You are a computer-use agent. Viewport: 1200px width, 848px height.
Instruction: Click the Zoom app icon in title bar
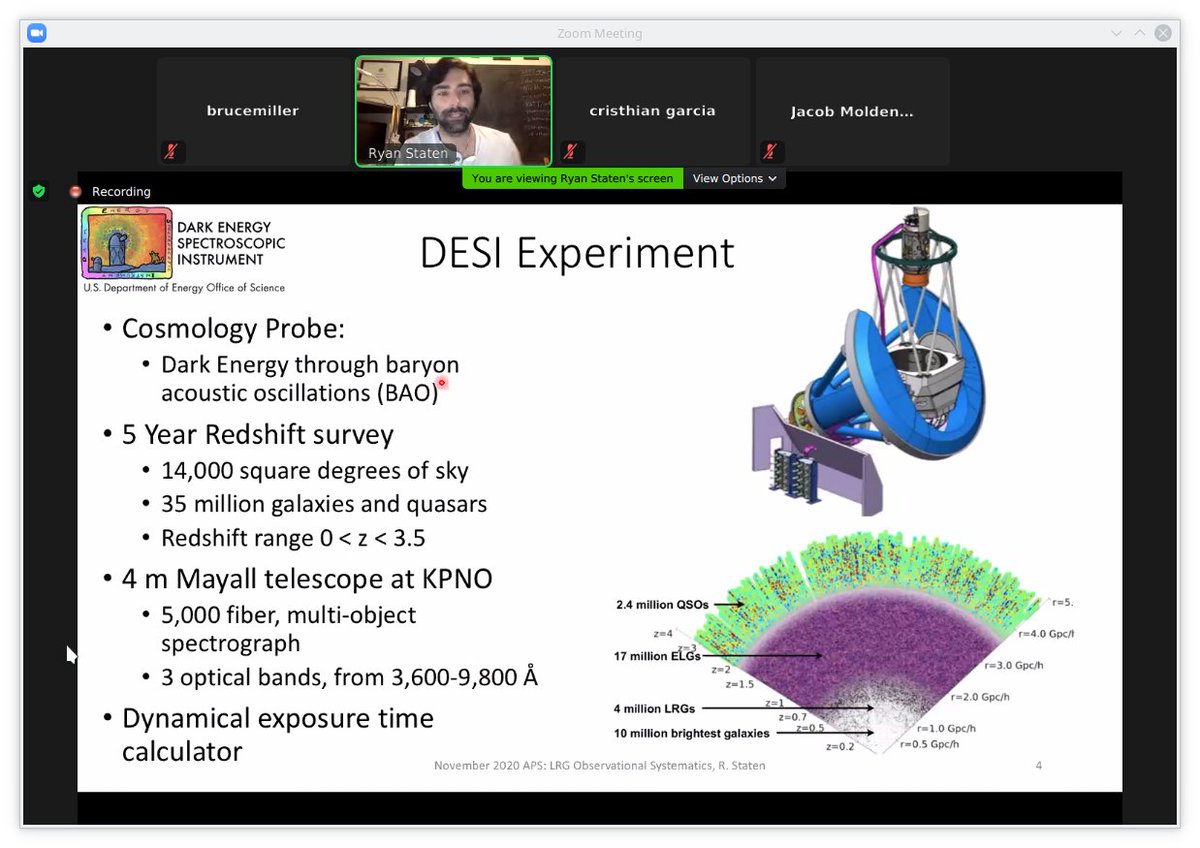[36, 33]
